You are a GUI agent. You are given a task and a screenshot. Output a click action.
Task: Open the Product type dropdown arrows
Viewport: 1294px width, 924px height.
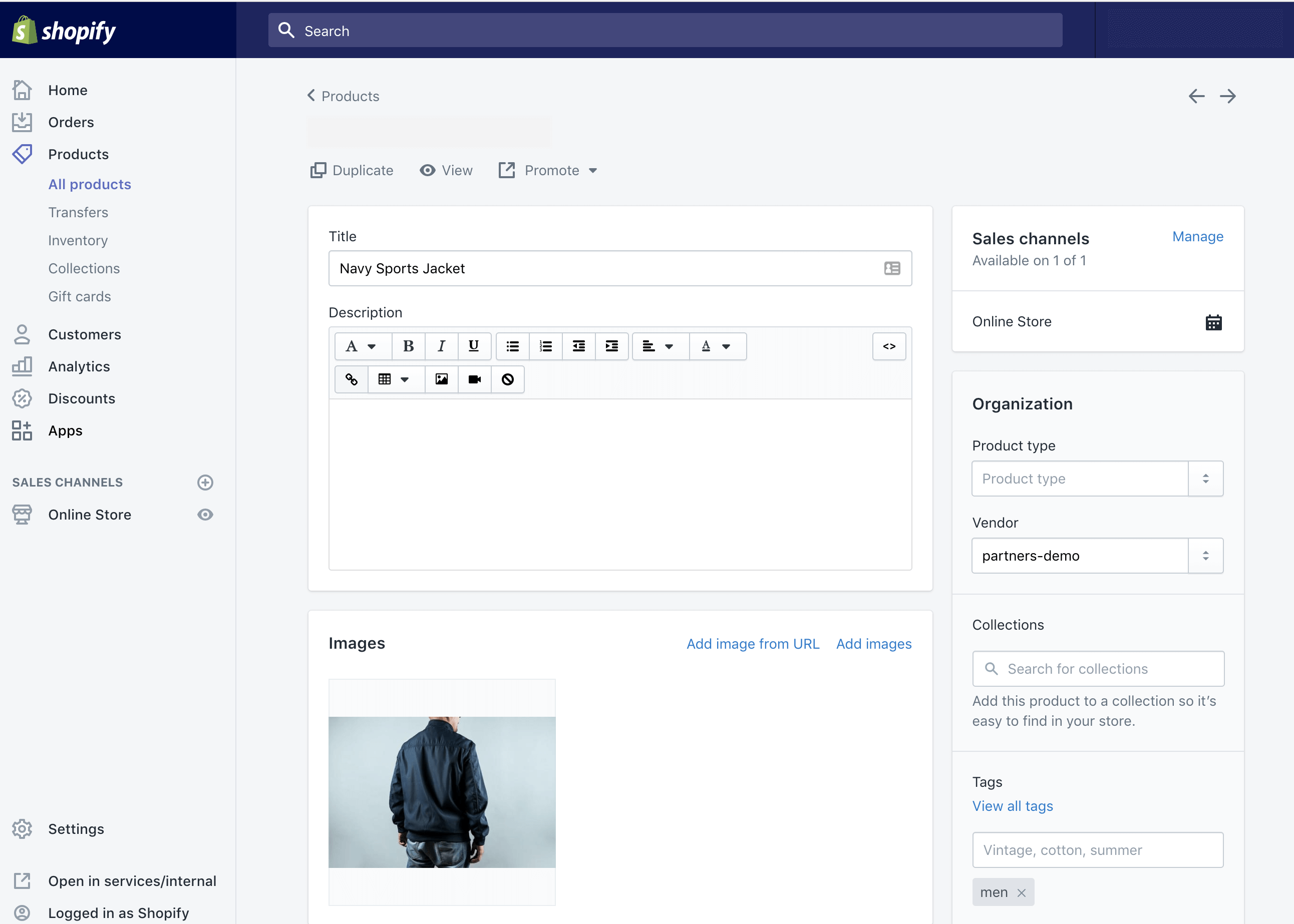[x=1205, y=479]
